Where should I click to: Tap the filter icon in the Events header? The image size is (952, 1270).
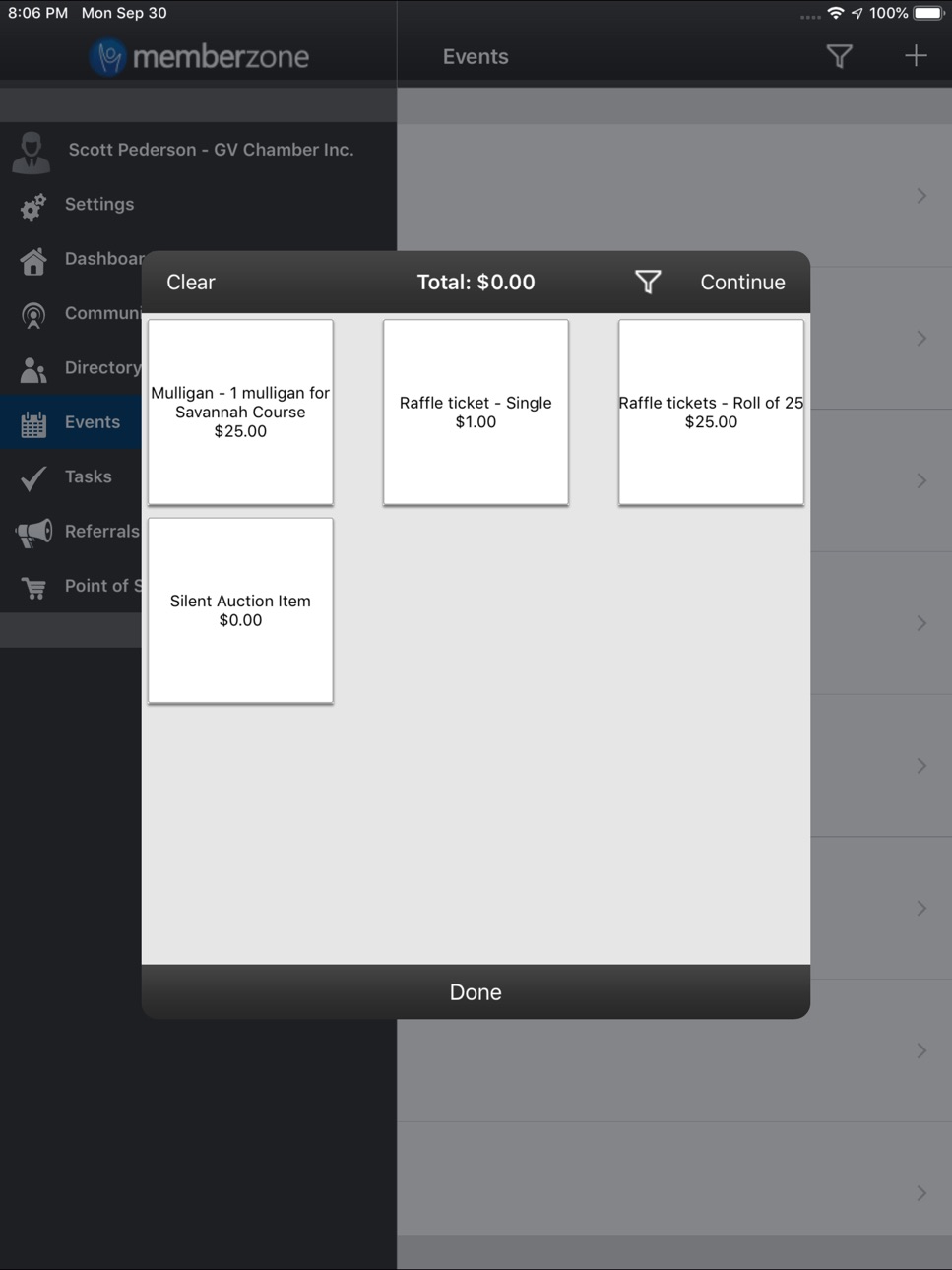(x=839, y=56)
